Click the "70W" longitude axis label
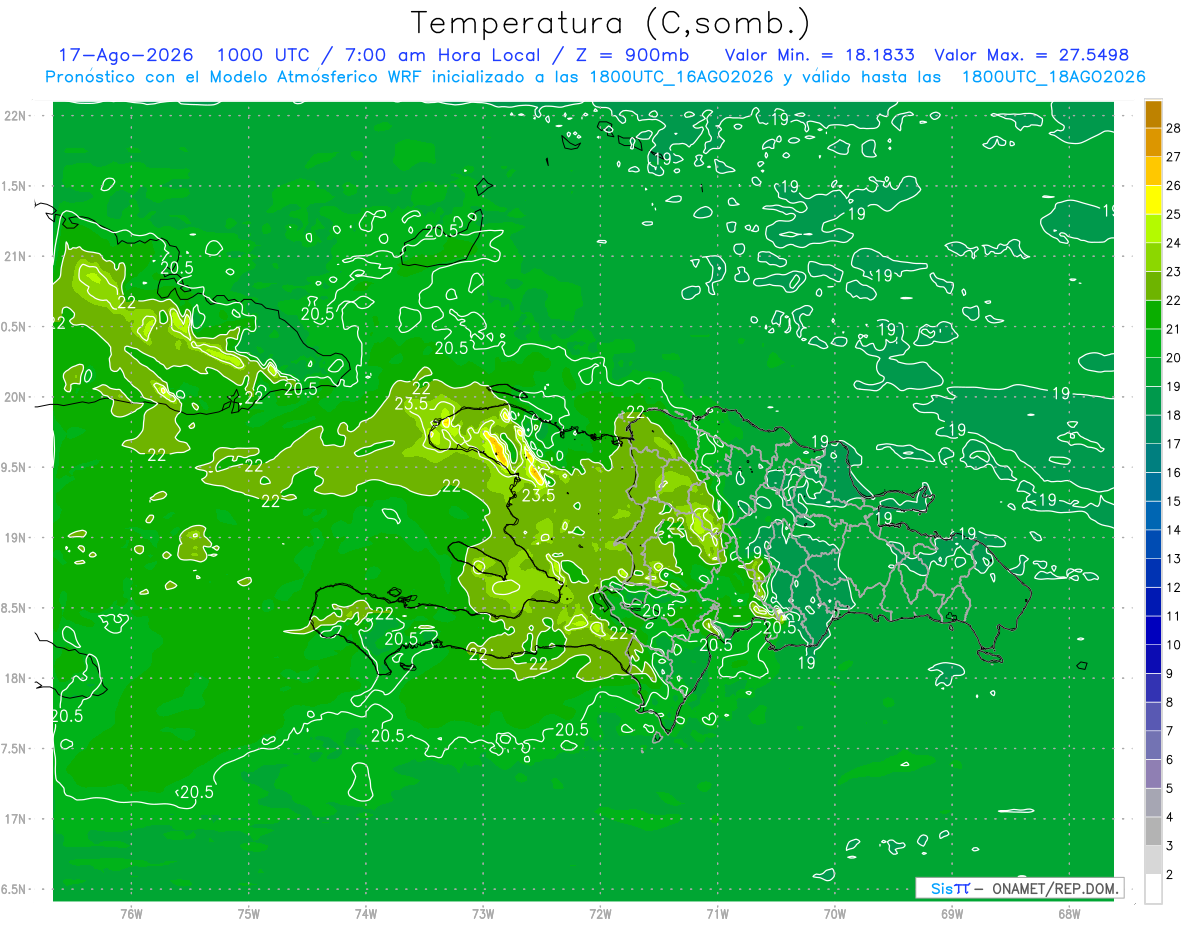This screenshot has width=1200, height=927. [x=834, y=913]
